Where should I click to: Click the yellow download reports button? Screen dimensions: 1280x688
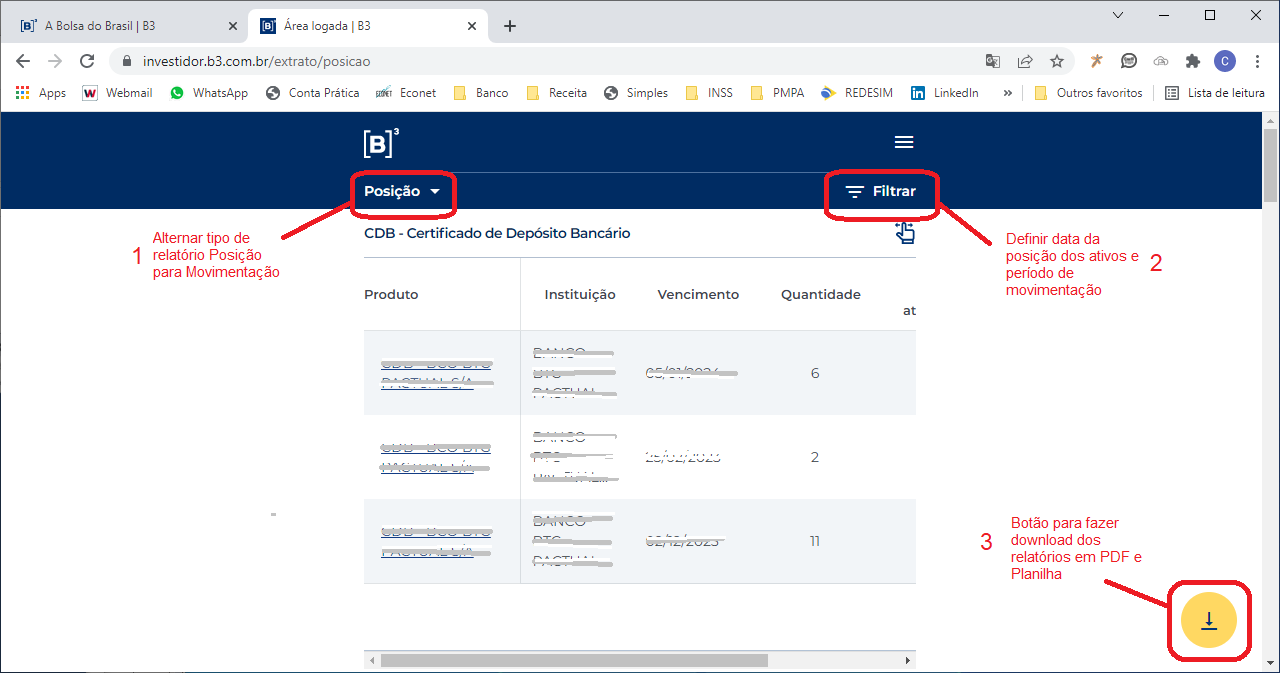click(1209, 621)
